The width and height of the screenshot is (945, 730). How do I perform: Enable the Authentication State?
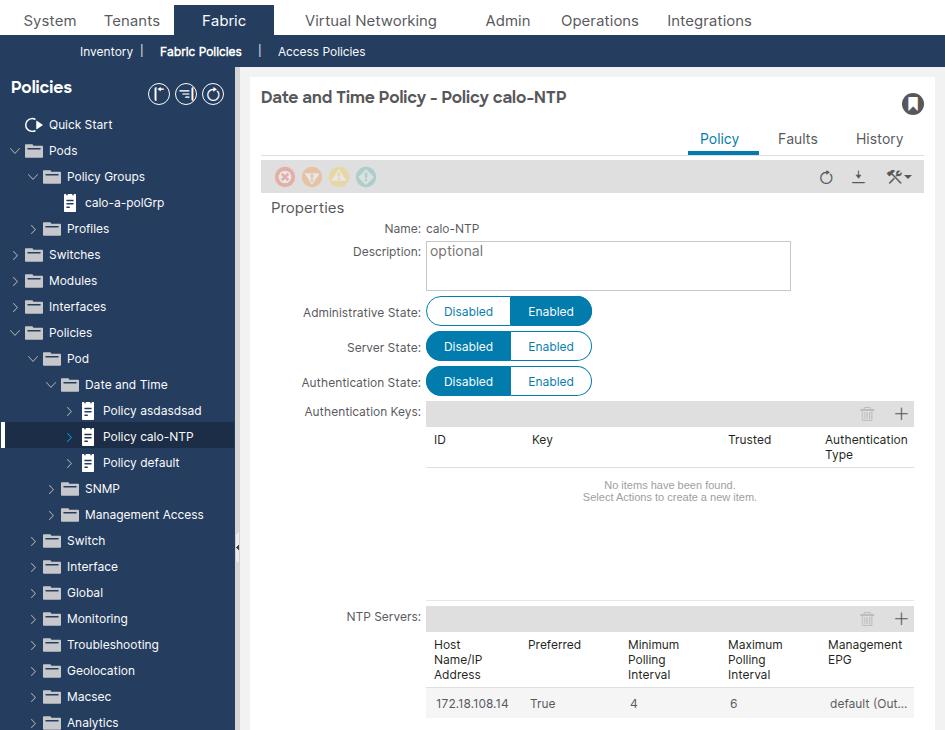click(550, 381)
